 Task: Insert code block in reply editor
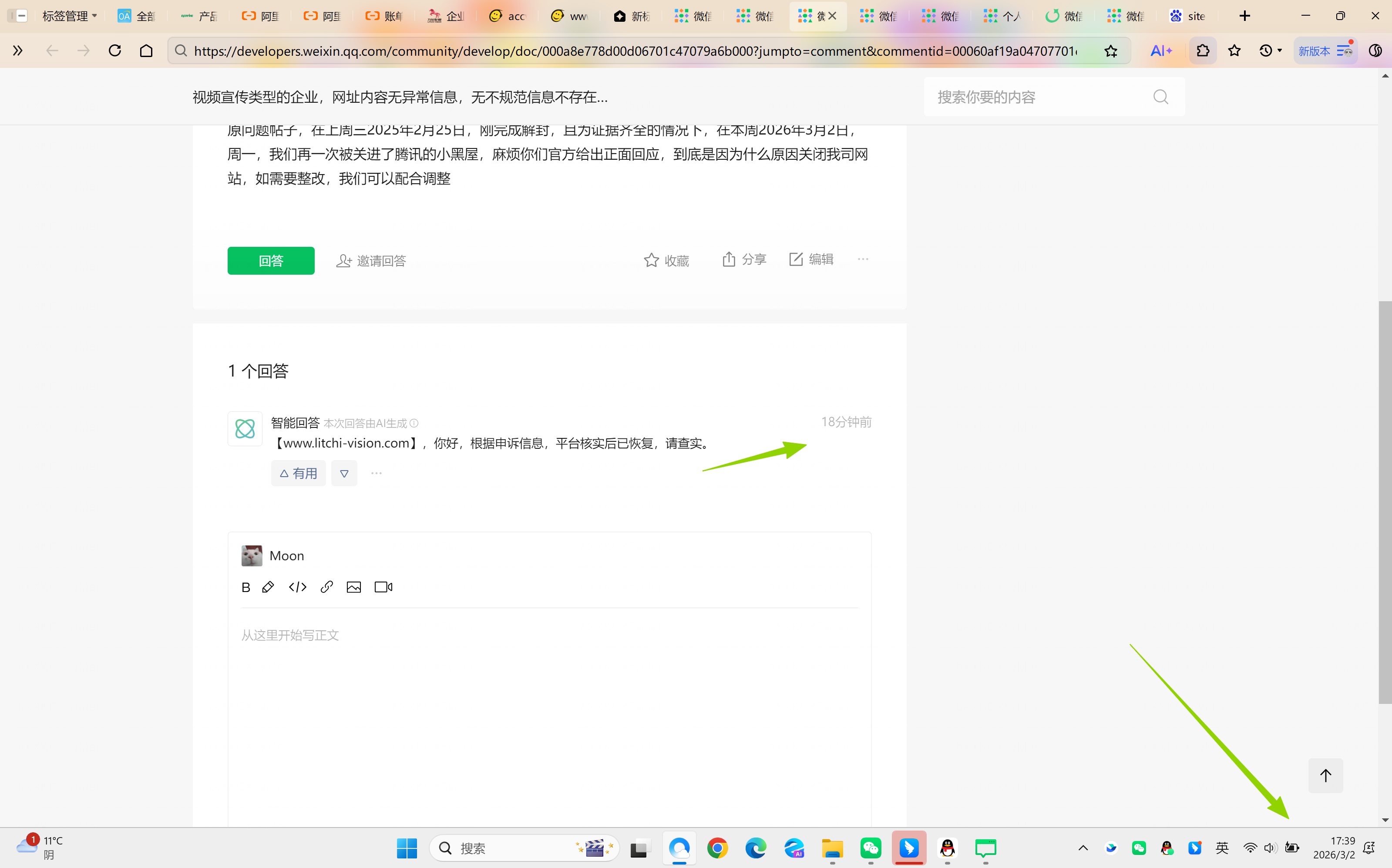pos(297,587)
